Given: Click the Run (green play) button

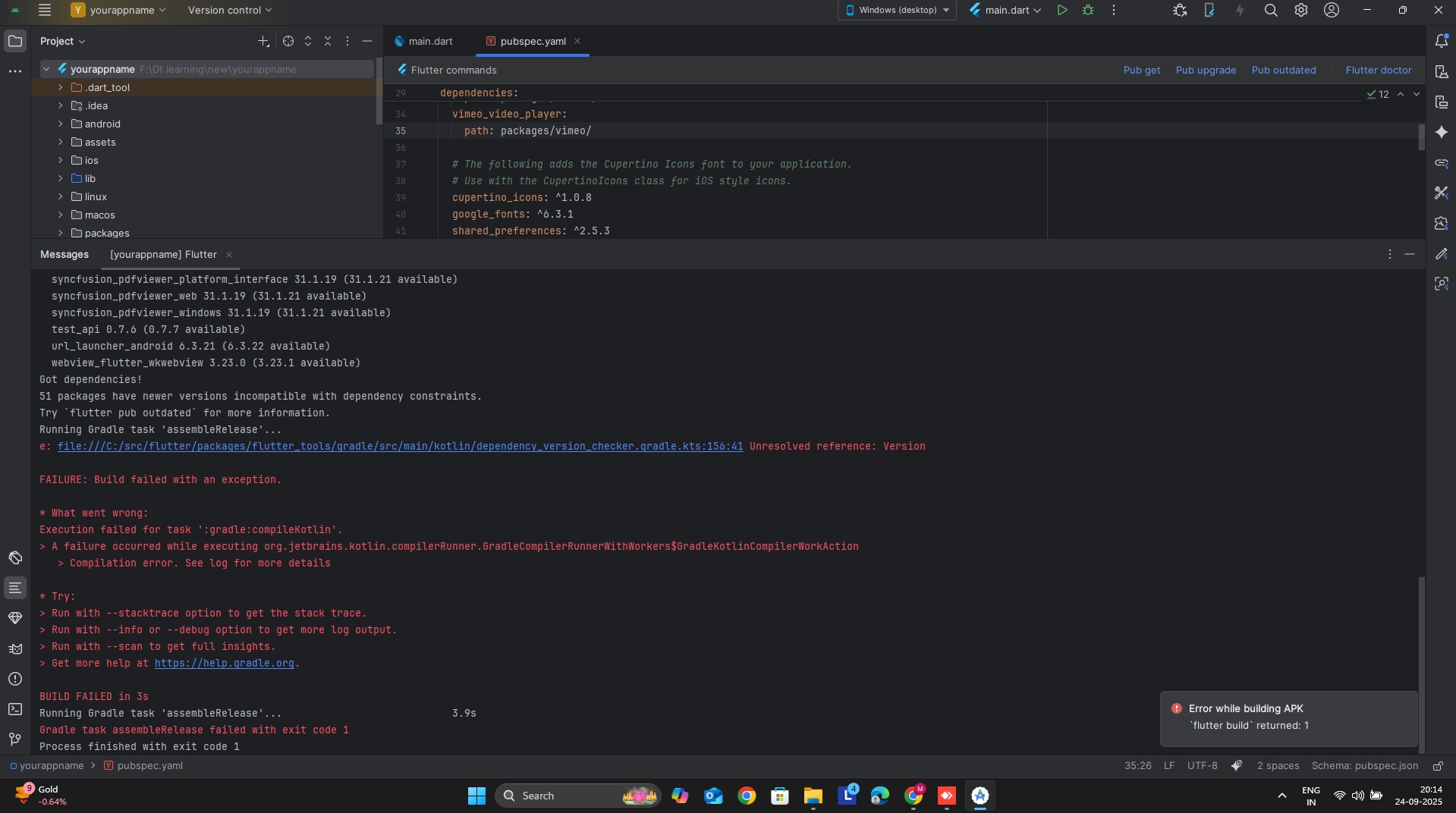Looking at the screenshot, I should [1062, 11].
